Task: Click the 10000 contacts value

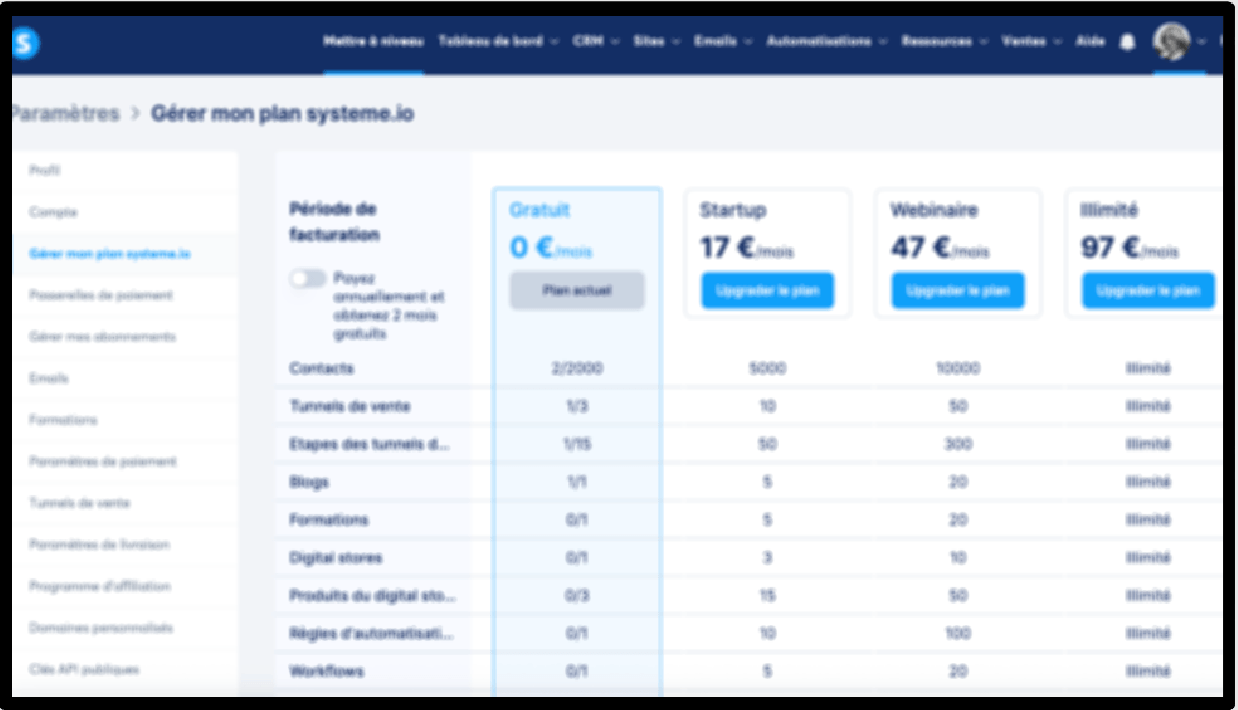Action: coord(958,369)
